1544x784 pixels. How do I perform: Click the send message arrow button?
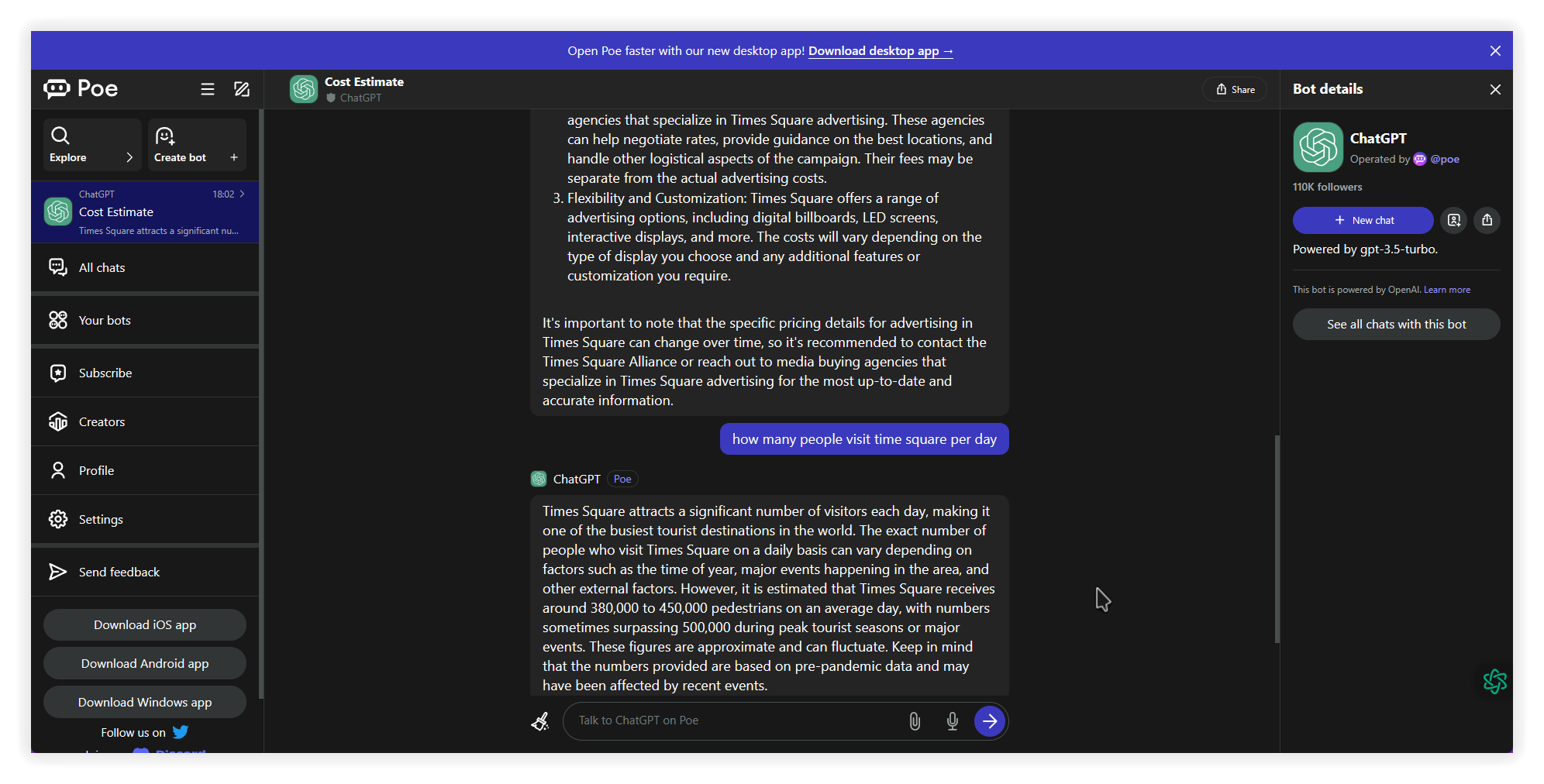pos(990,721)
